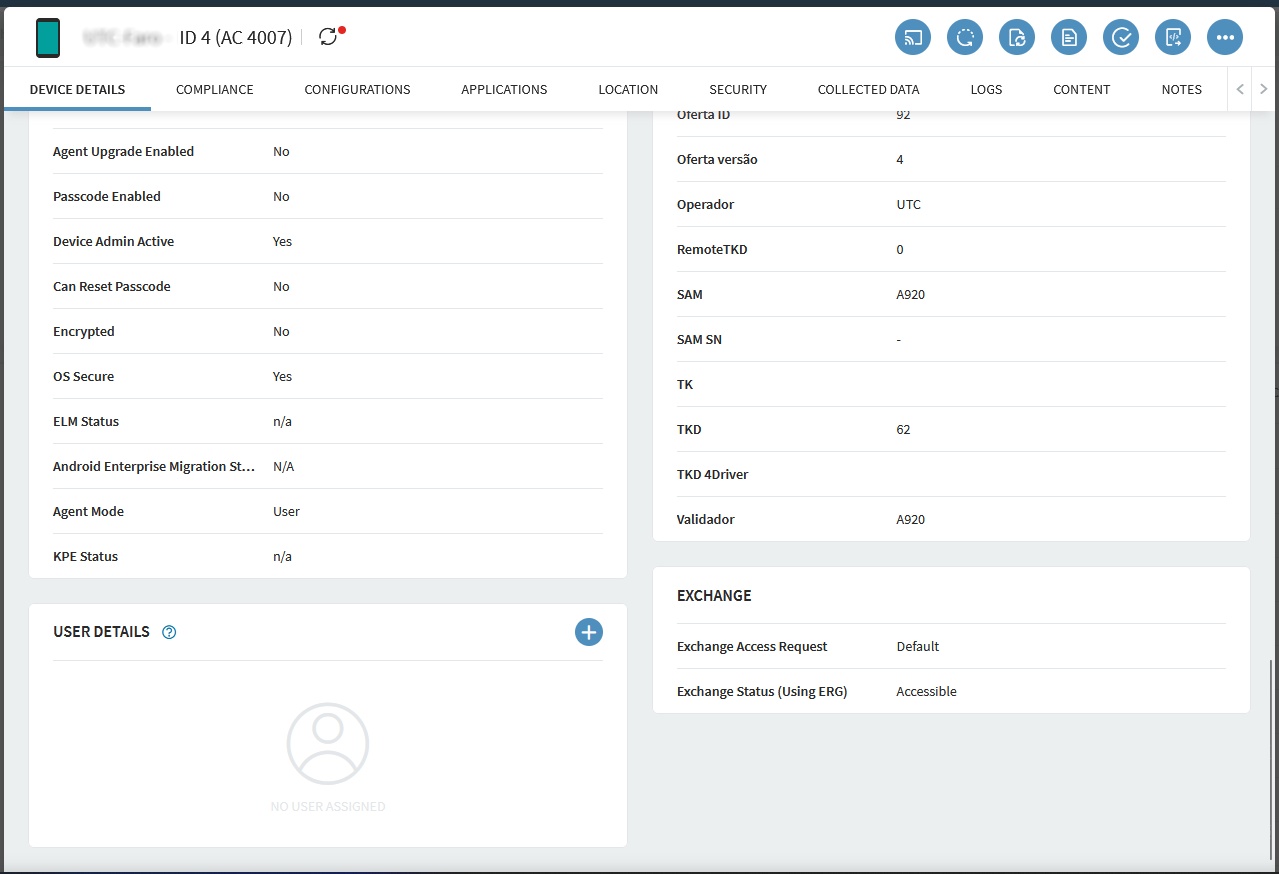Click the sync files icon
Screen dimensions: 1279x874
[x=1017, y=38]
